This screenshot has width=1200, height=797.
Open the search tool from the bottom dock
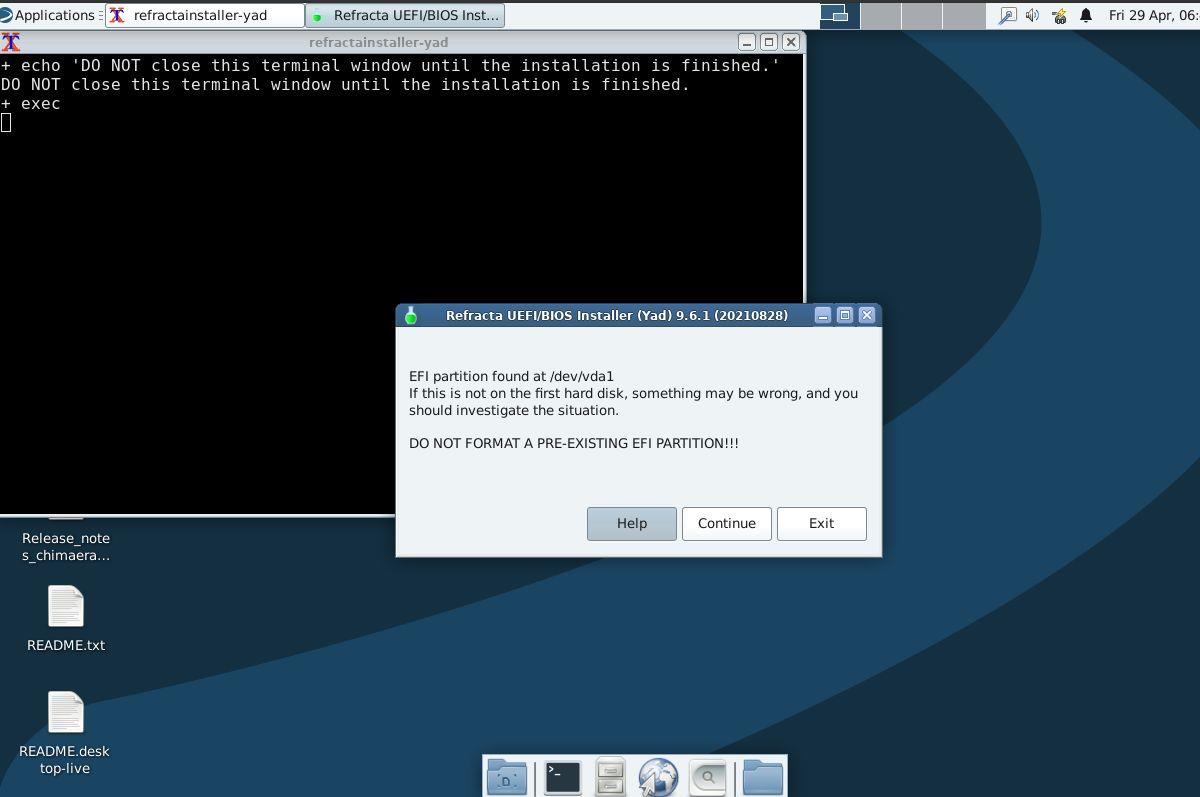[707, 777]
